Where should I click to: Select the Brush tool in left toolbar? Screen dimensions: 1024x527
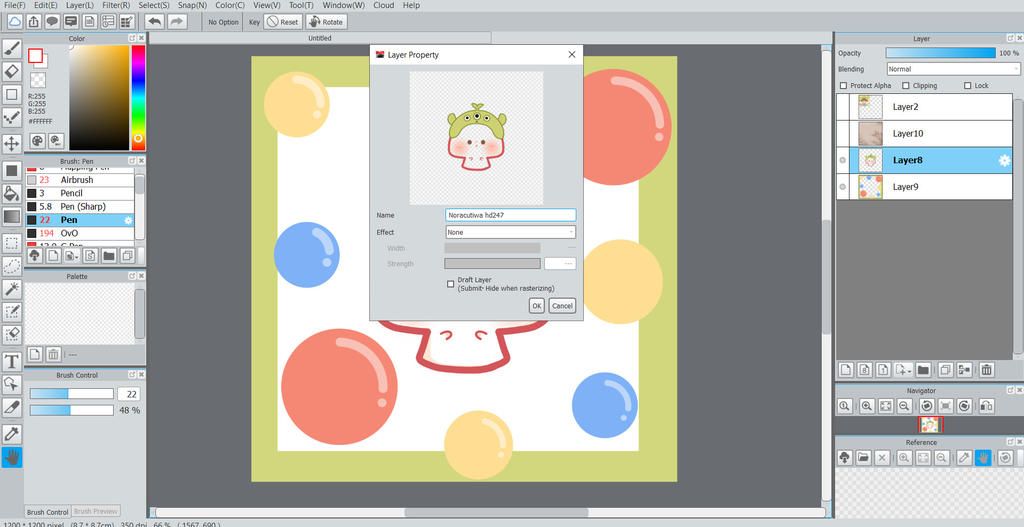tap(12, 48)
